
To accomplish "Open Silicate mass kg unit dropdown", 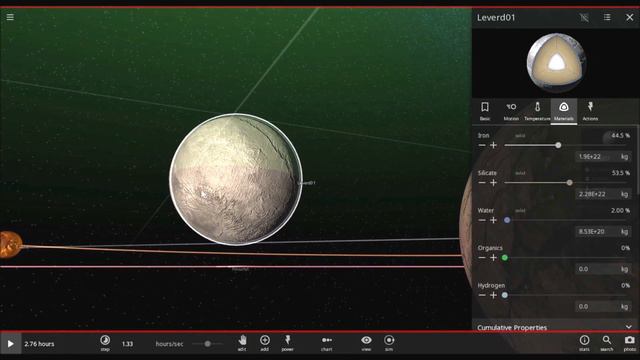I will (624, 194).
